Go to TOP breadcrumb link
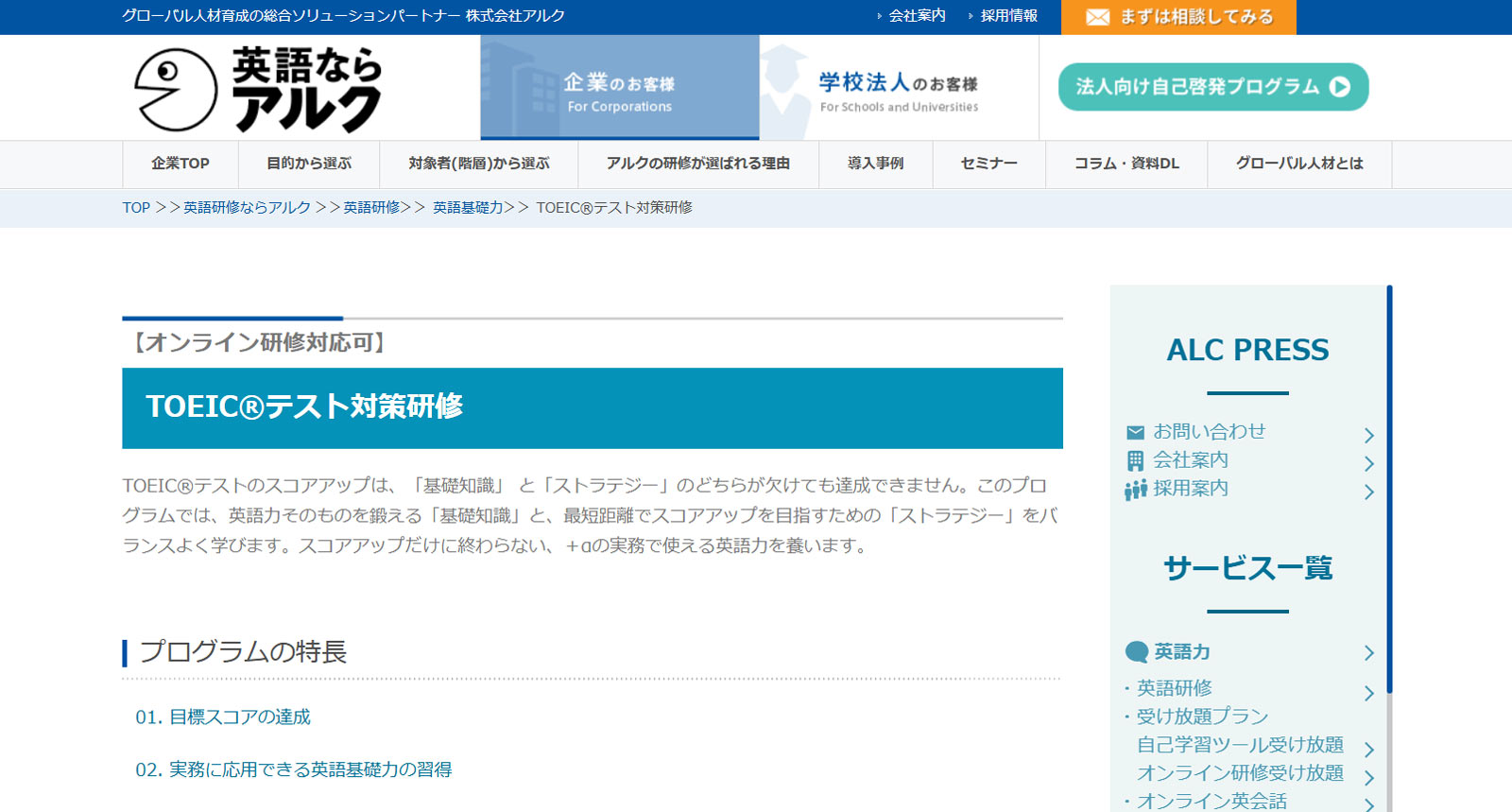The width and height of the screenshot is (1512, 812). click(x=136, y=208)
